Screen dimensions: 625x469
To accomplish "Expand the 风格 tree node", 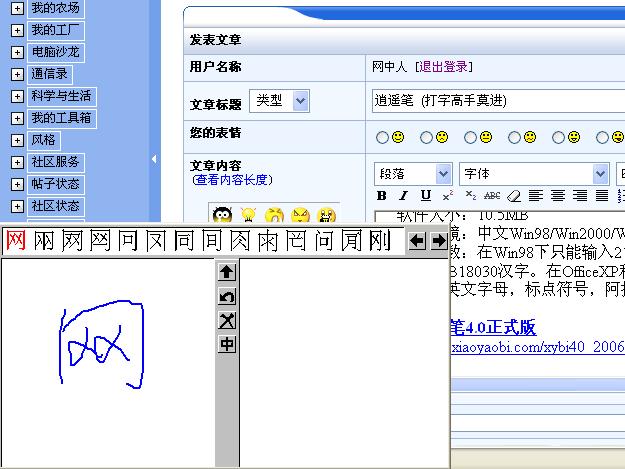I will click(17, 140).
